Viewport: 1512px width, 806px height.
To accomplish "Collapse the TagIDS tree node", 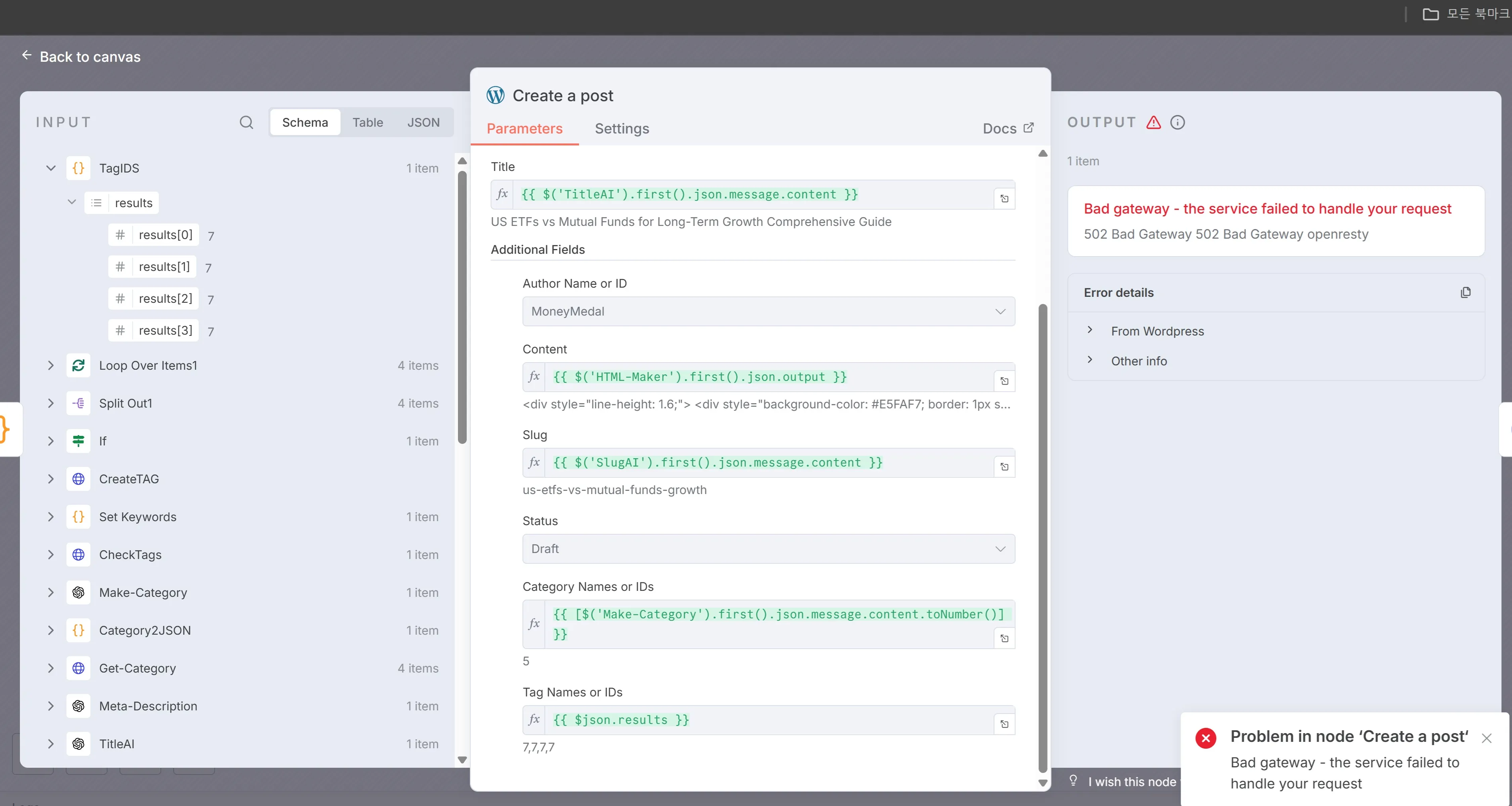I will [x=51, y=168].
